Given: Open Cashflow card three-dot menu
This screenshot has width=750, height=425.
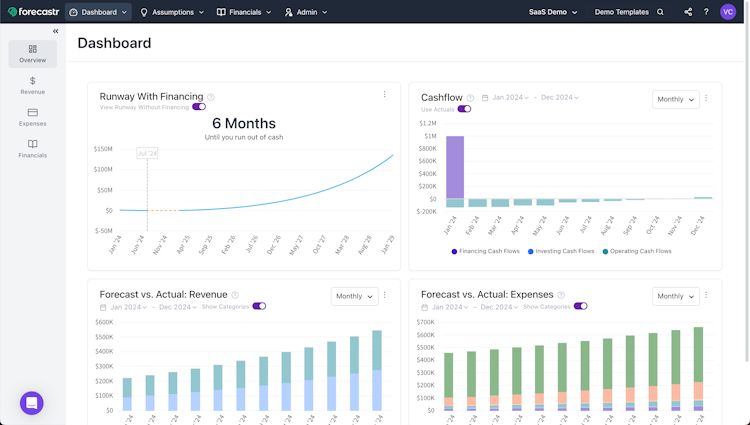Looking at the screenshot, I should pyautogui.click(x=706, y=98).
